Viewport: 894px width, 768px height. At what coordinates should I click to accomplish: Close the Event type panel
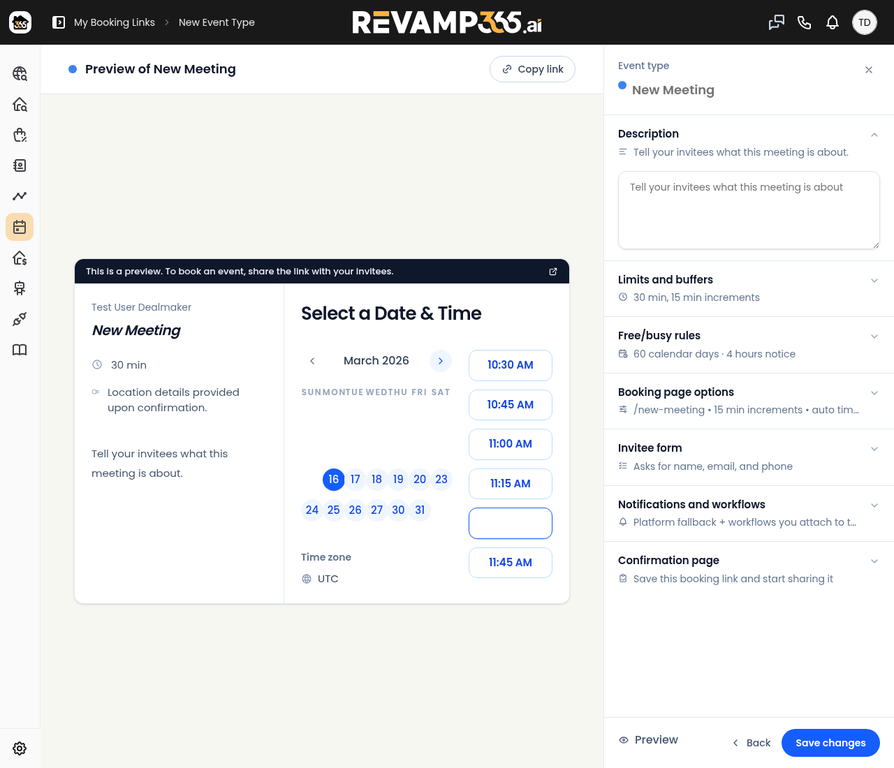(x=868, y=70)
